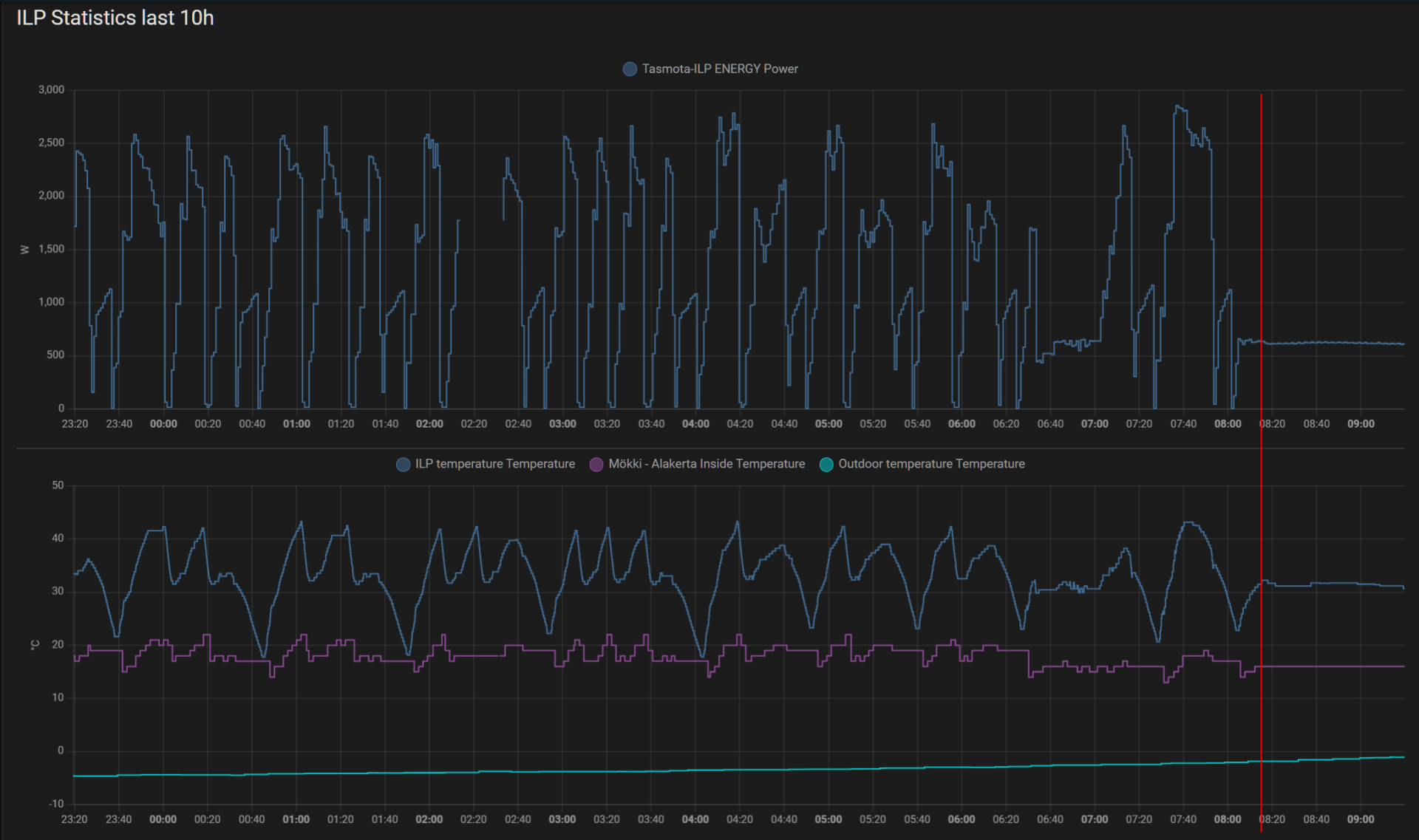Click the ILP Statistics last 10h title
The width and height of the screenshot is (1419, 840).
[115, 18]
